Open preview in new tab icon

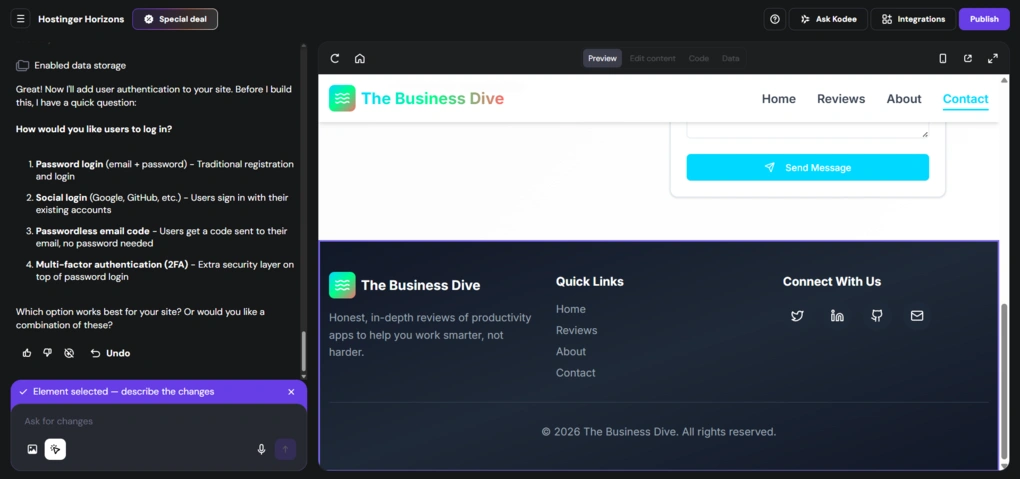click(968, 59)
